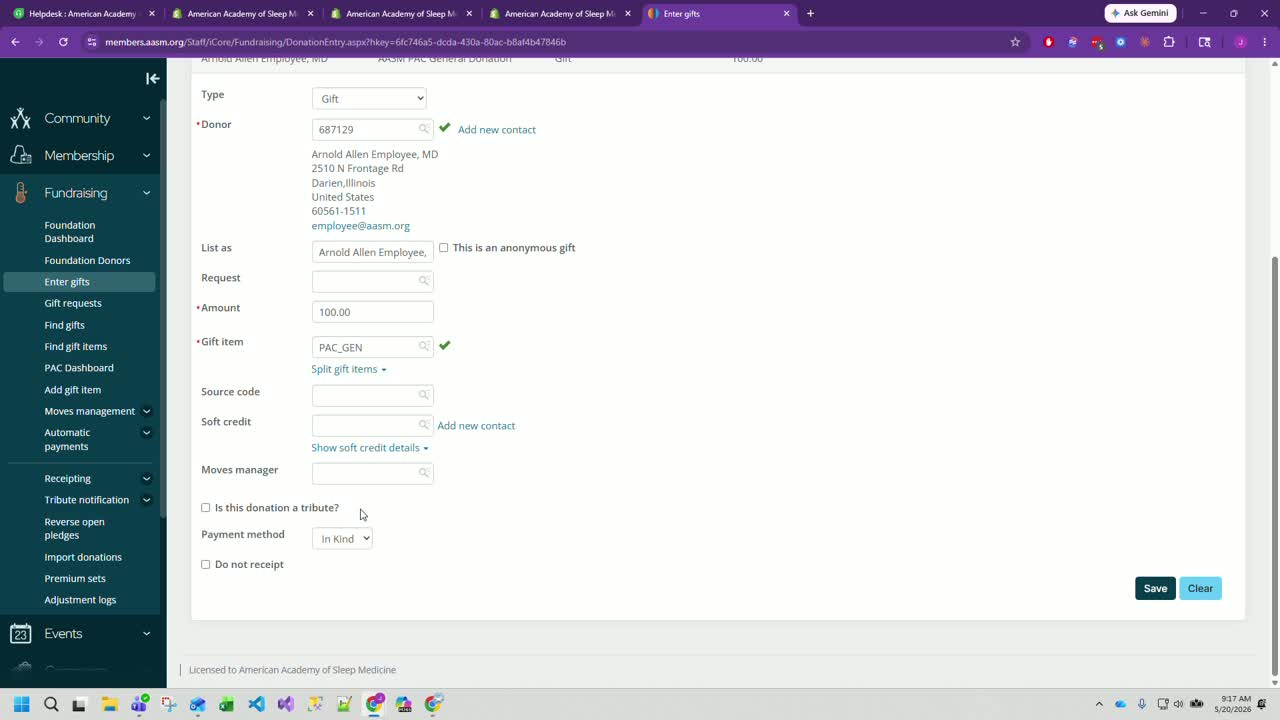Click the List as text field

click(x=372, y=252)
